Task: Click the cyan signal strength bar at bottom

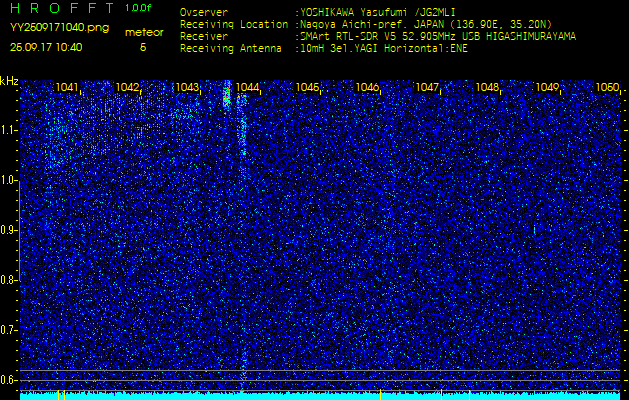Action: point(320,395)
